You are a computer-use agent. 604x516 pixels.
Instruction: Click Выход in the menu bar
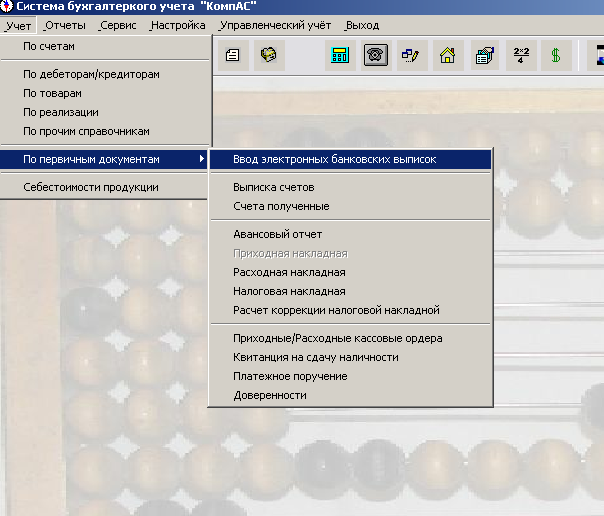pos(361,25)
